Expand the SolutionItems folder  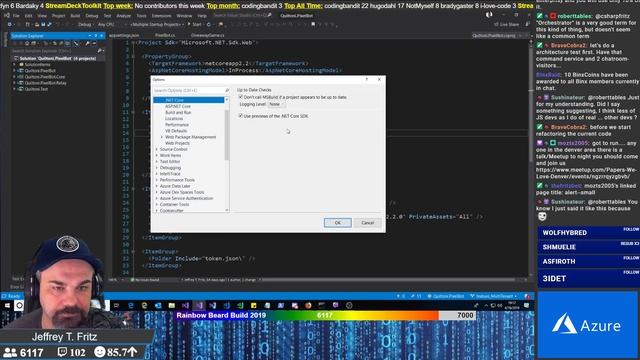(14, 64)
